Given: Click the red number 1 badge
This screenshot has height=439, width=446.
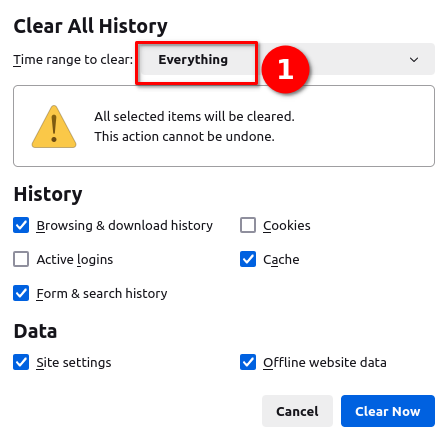Looking at the screenshot, I should point(285,69).
